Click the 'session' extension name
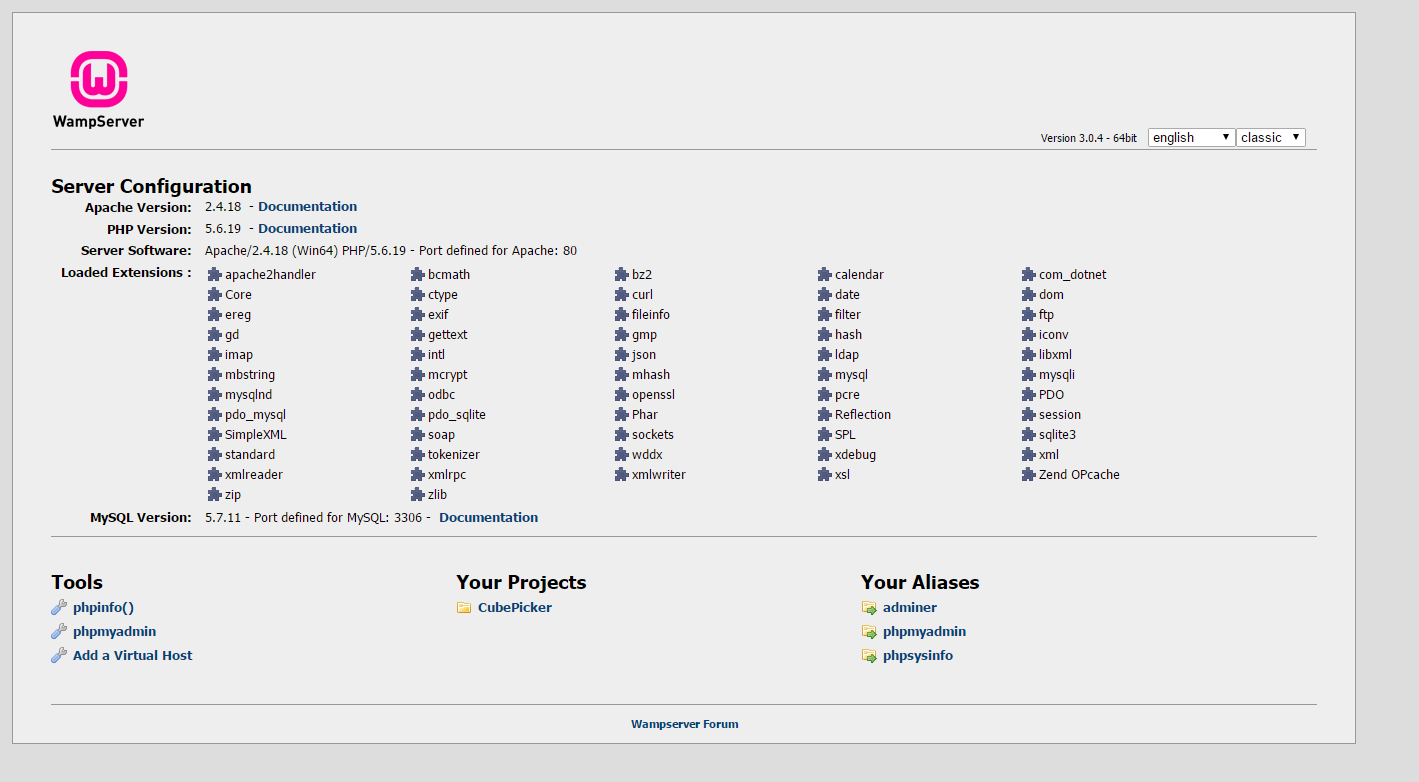 pos(1060,415)
